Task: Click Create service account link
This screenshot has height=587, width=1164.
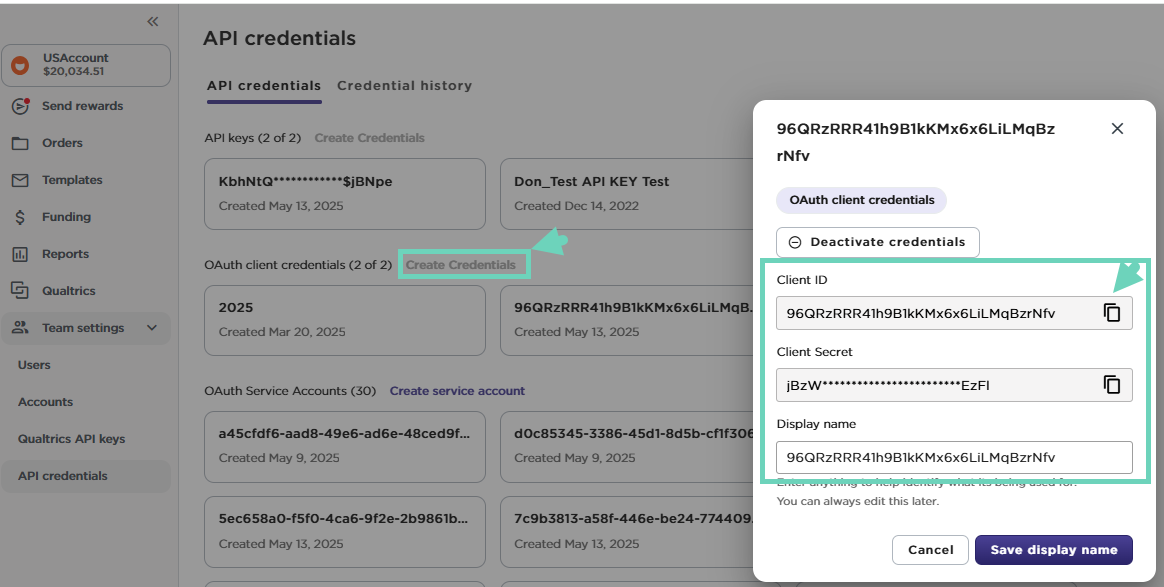Action: (x=457, y=391)
